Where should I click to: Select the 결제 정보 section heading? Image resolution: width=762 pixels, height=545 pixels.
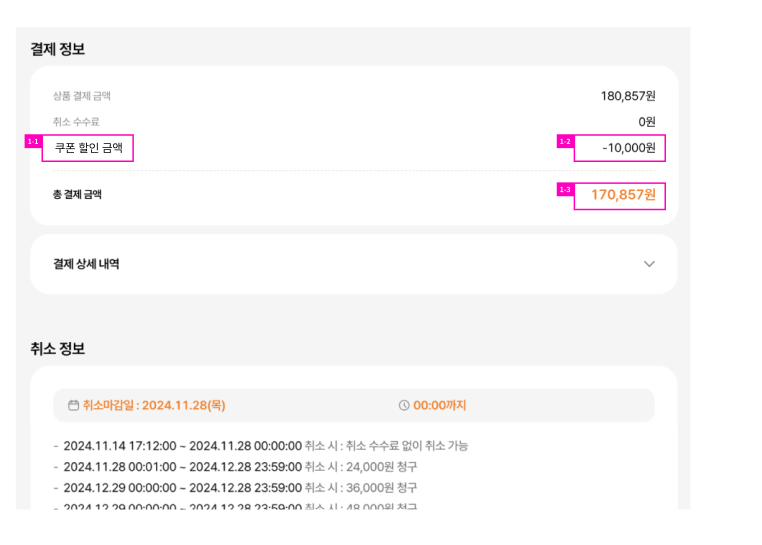[x=57, y=49]
